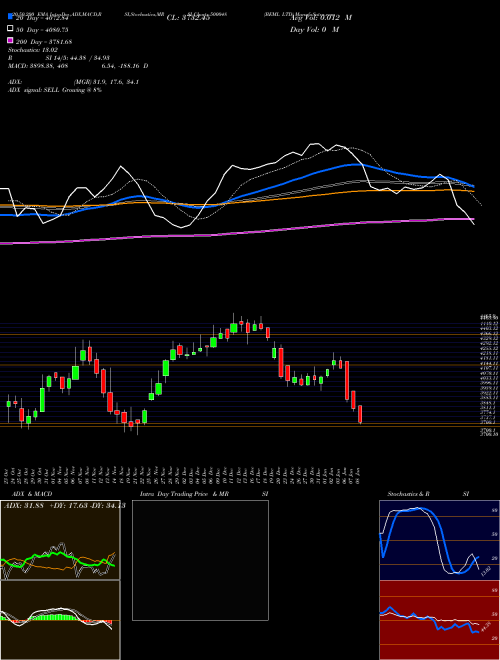The width and height of the screenshot is (500, 660).
Task: Click the 'Day Vol: 0 M' text
Action: click(314, 29)
